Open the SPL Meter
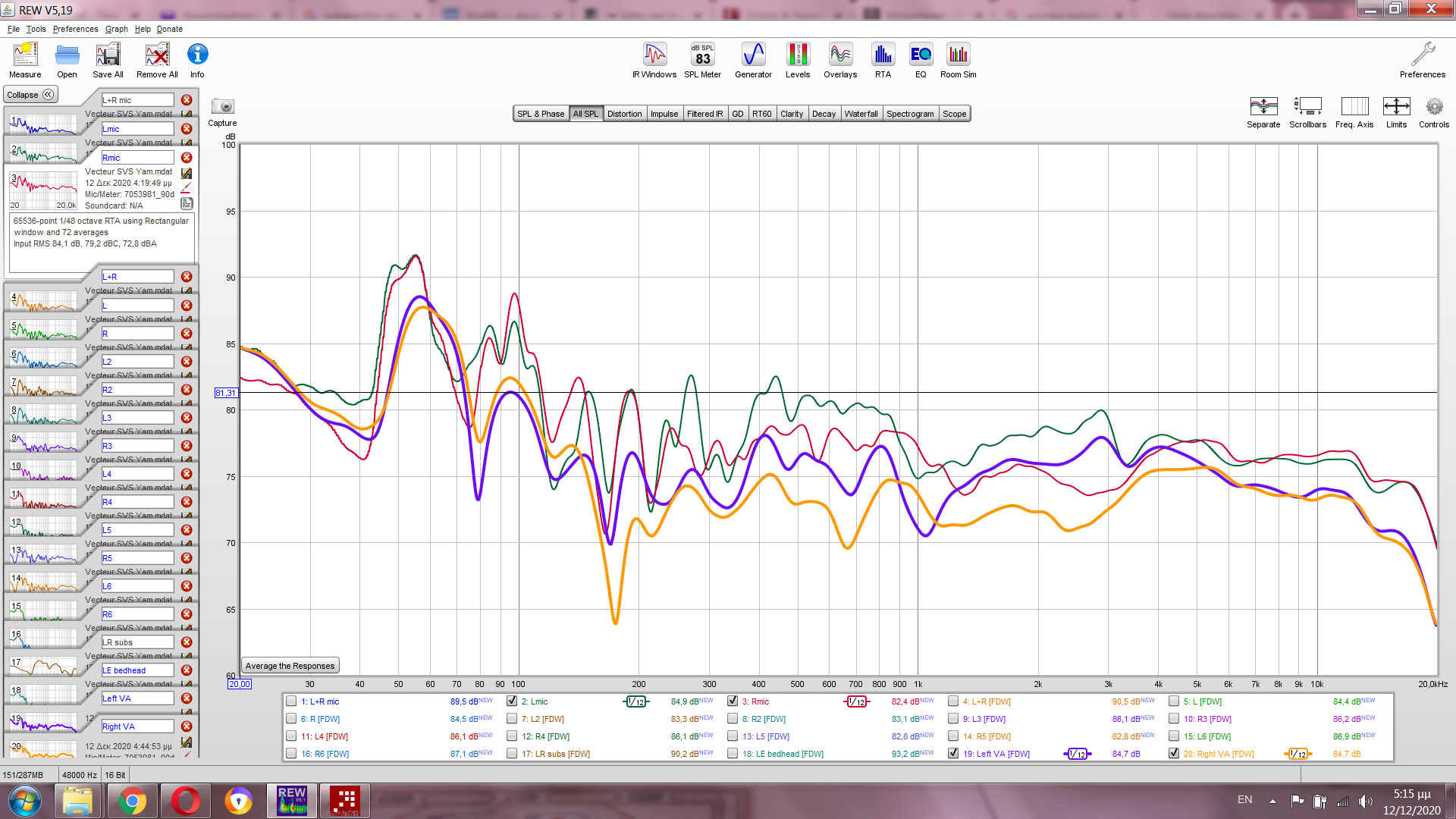Image resolution: width=1456 pixels, height=819 pixels. pos(702,60)
